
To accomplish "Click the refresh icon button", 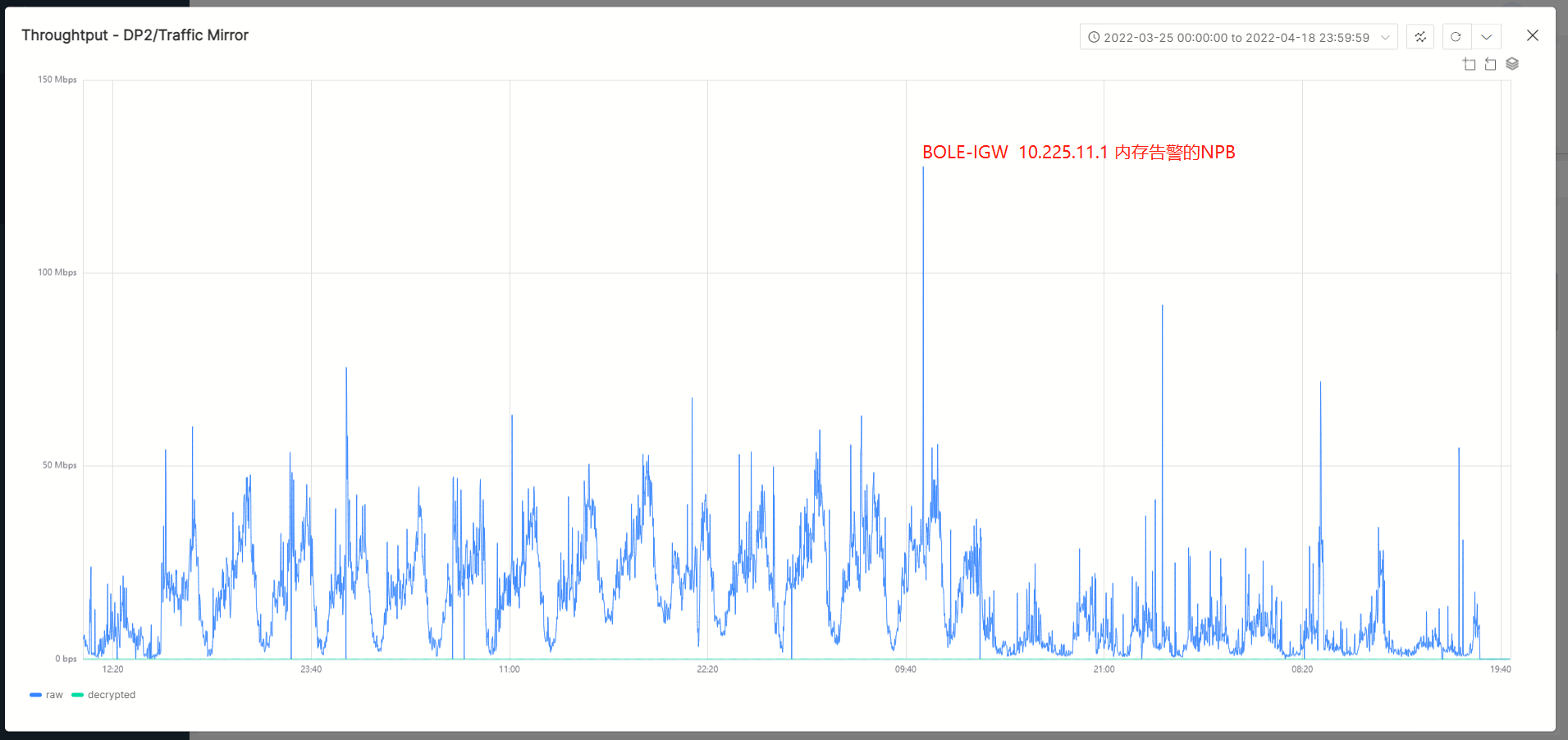I will tap(1456, 37).
